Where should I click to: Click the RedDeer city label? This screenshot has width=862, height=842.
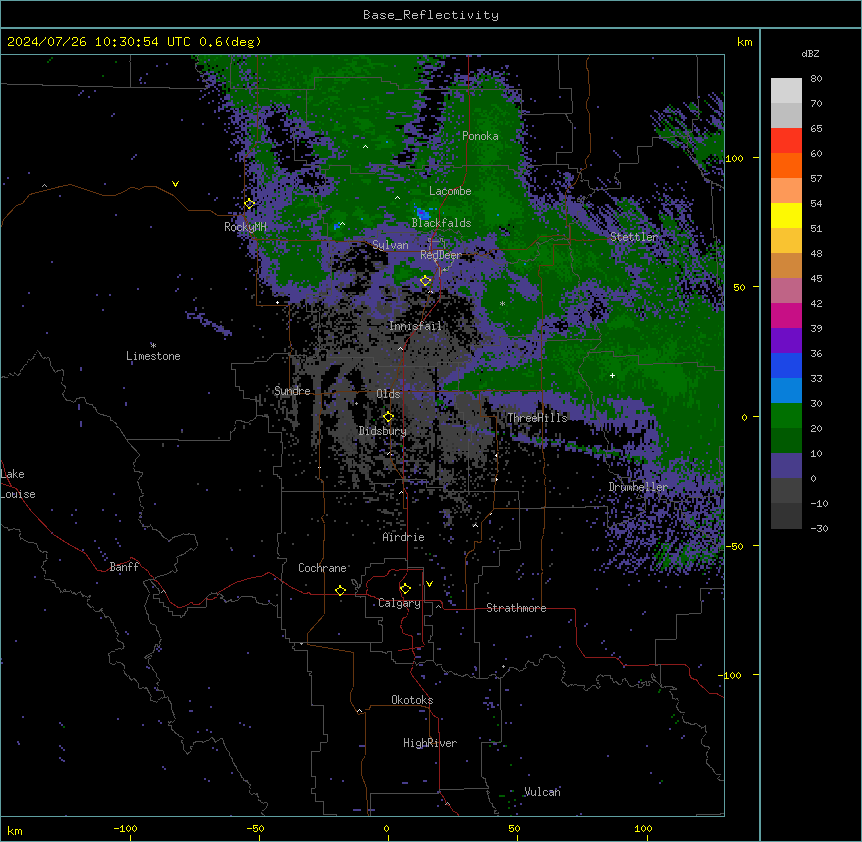tap(441, 255)
